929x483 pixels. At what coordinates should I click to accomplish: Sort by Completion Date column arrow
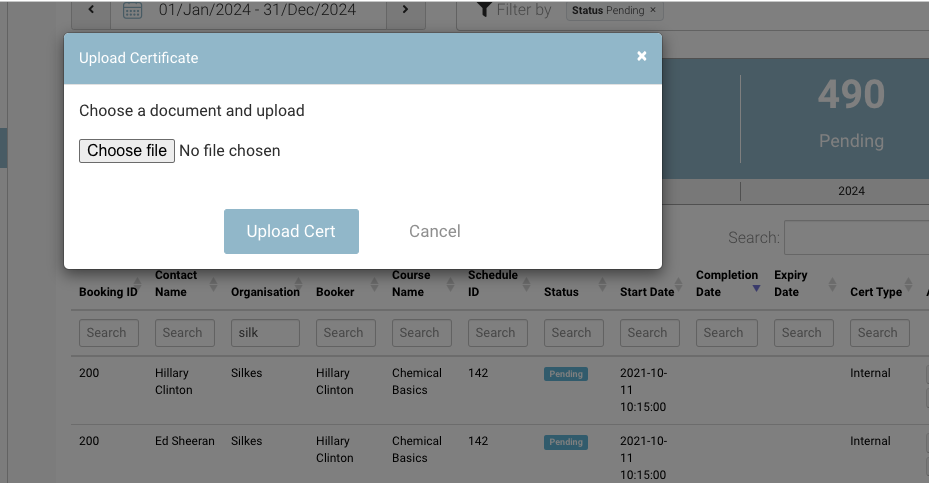pos(756,288)
